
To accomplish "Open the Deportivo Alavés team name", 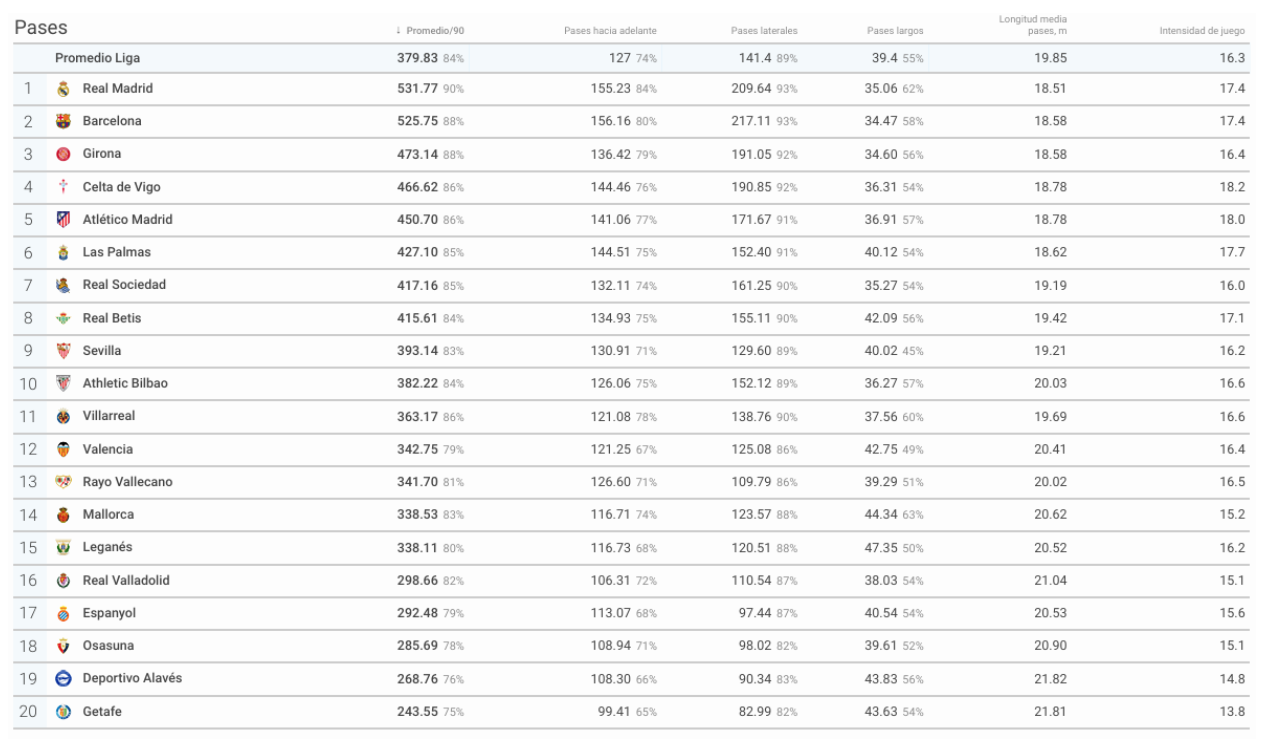I will tap(132, 678).
